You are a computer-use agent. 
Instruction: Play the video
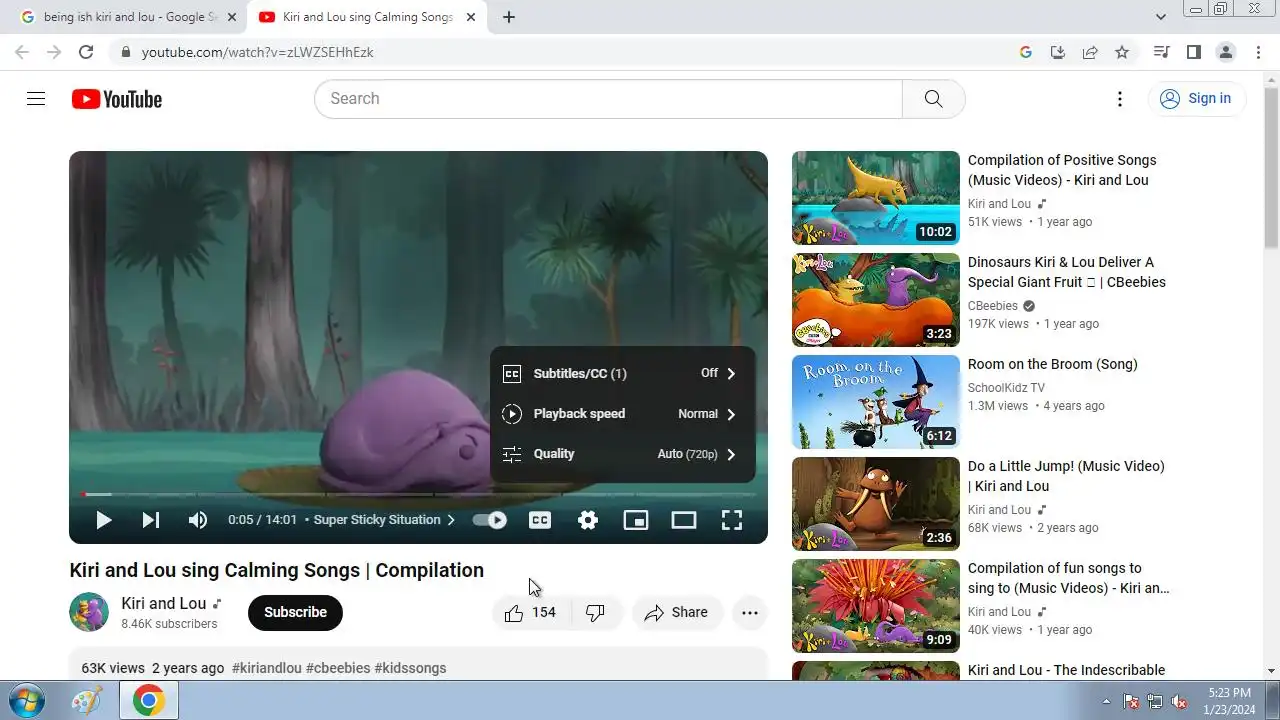(x=103, y=520)
